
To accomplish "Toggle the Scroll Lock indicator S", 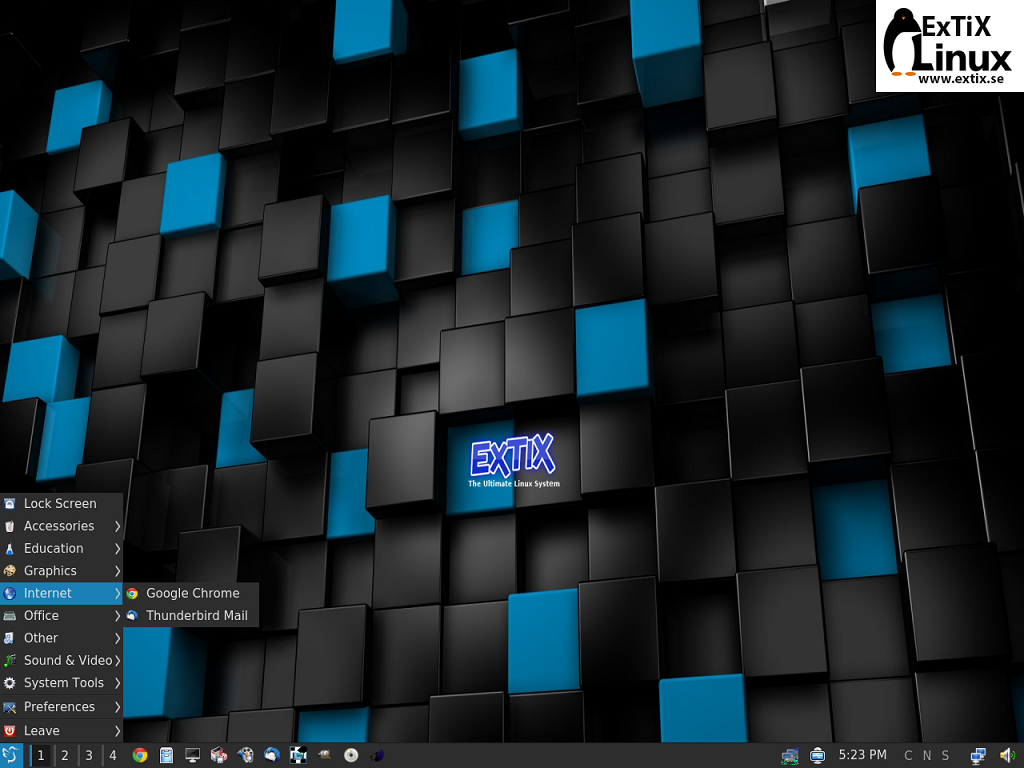I will pyautogui.click(x=945, y=756).
